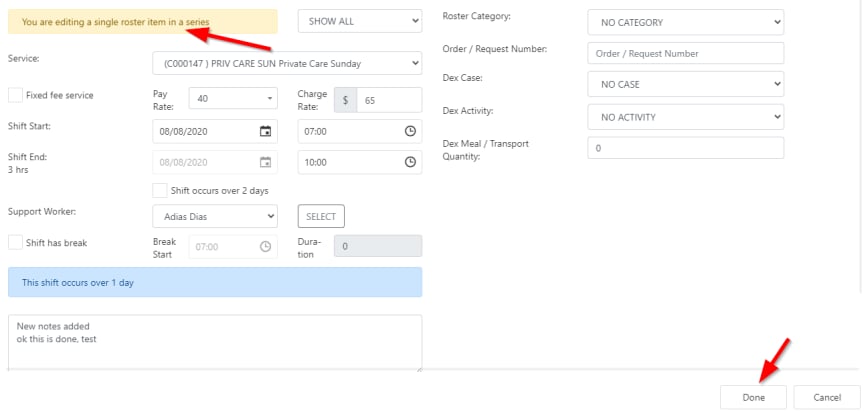Expand the Pay Rate dropdown showing 40

(233, 98)
